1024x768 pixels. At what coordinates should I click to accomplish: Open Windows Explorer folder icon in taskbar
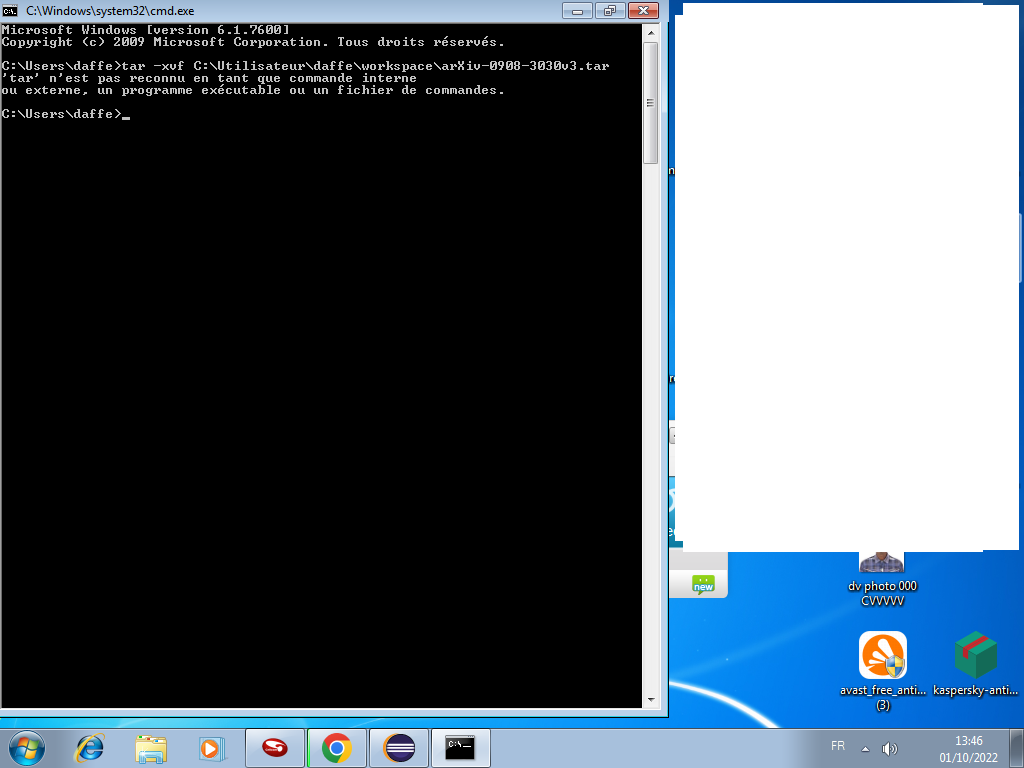pyautogui.click(x=151, y=748)
